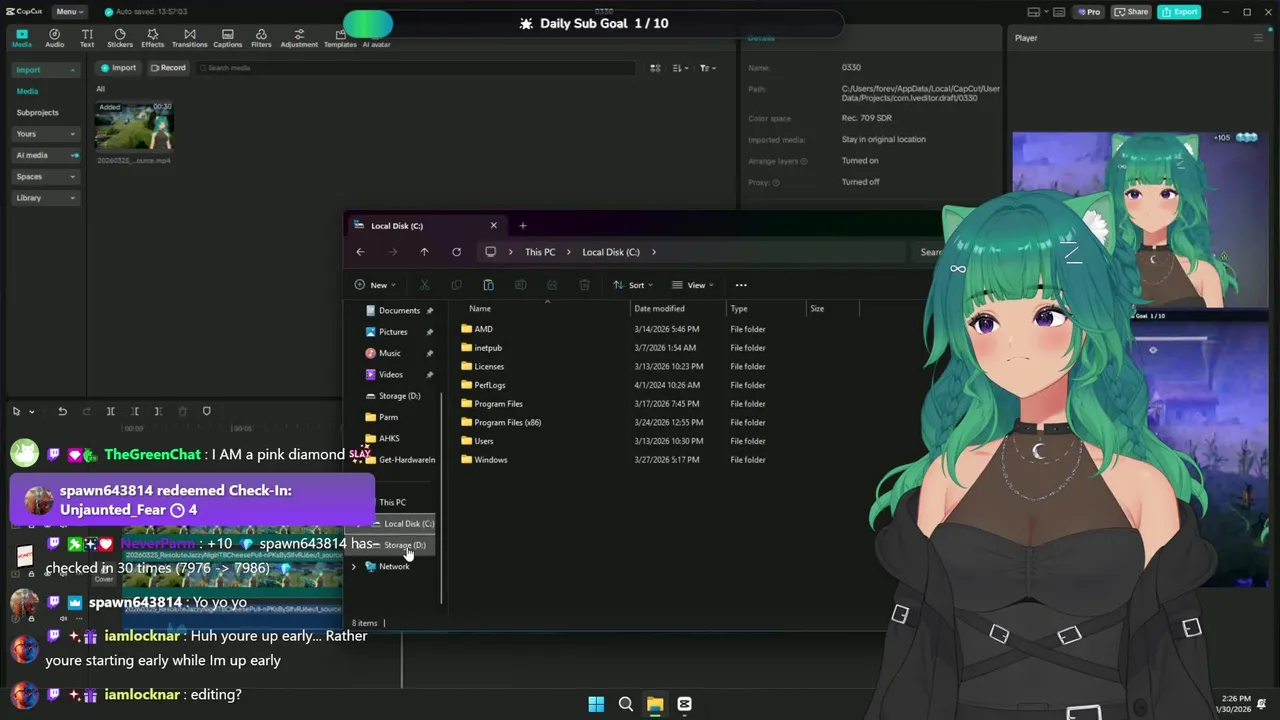Select the pointer tool in timeline toolbar
Image resolution: width=1280 pixels, height=720 pixels.
pos(17,411)
